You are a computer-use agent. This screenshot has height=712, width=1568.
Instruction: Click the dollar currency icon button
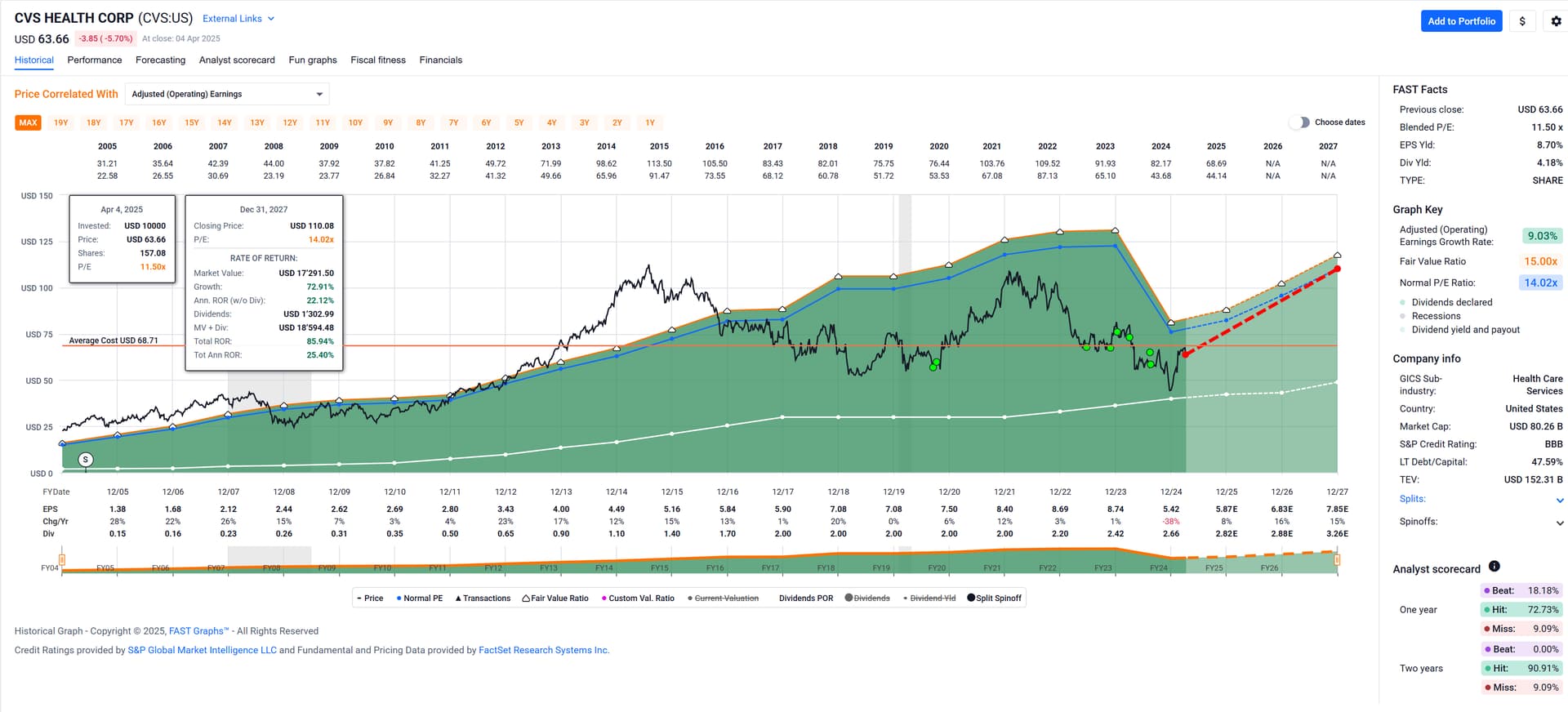click(x=1522, y=21)
